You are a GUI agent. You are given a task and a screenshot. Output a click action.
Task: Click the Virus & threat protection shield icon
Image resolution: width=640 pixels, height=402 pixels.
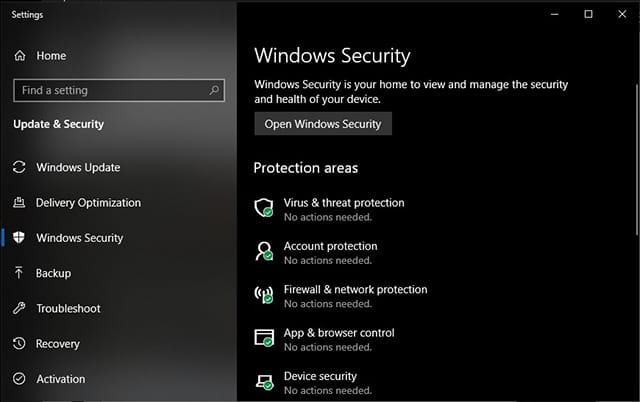pyautogui.click(x=264, y=208)
